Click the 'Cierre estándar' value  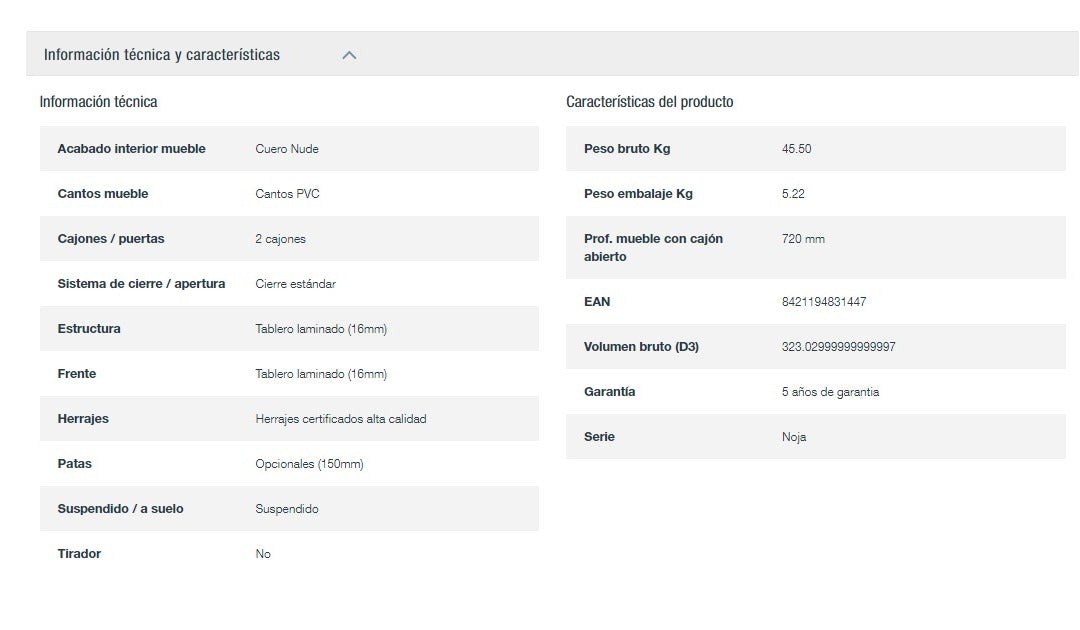click(x=295, y=284)
